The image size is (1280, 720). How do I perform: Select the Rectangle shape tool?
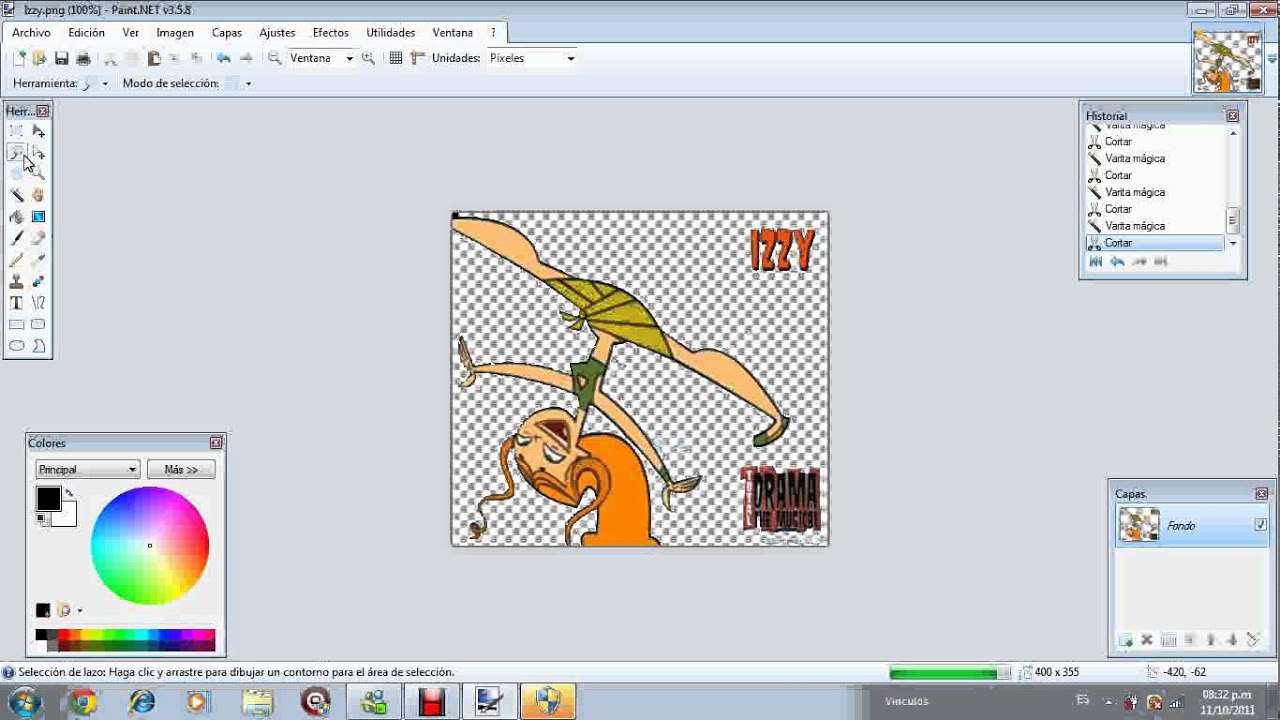pos(17,324)
